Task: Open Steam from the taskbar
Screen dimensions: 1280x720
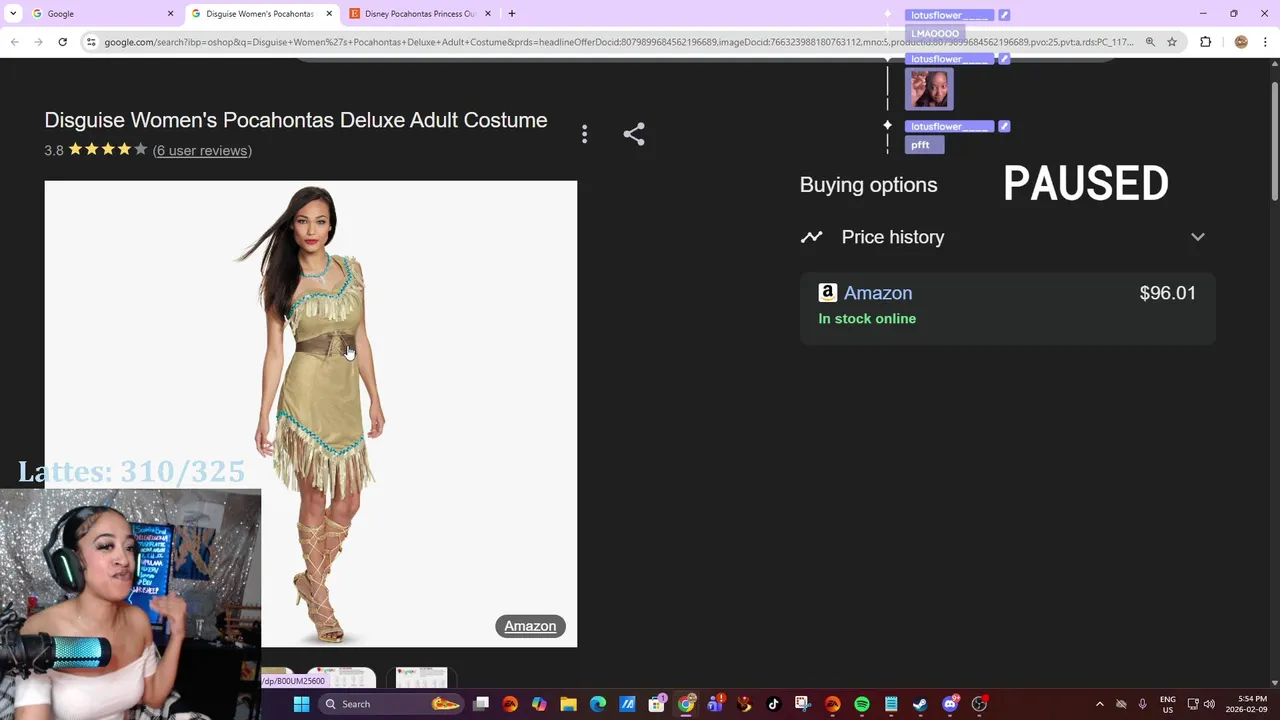Action: (x=920, y=704)
